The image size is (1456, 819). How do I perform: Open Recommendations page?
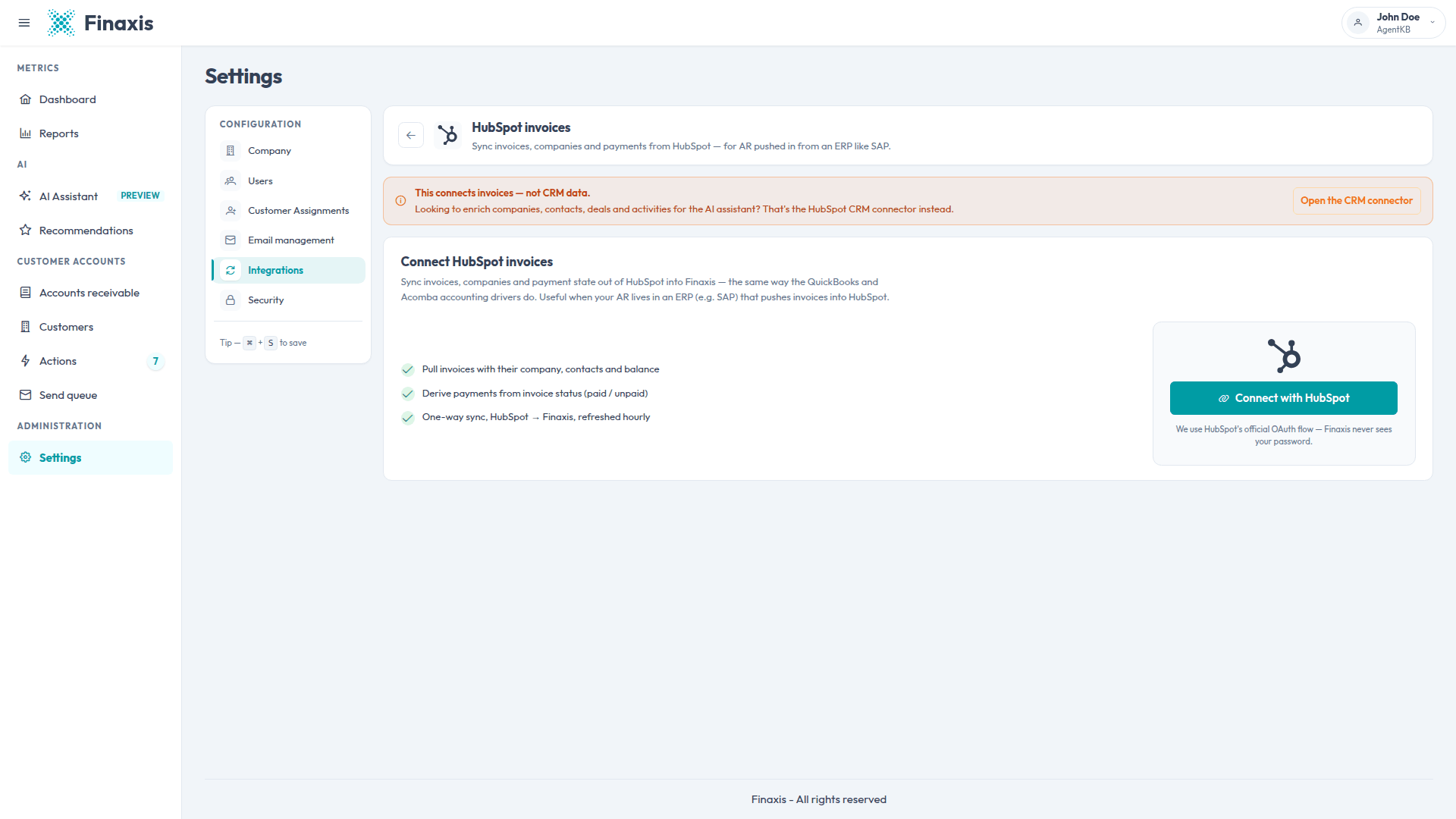(x=90, y=231)
